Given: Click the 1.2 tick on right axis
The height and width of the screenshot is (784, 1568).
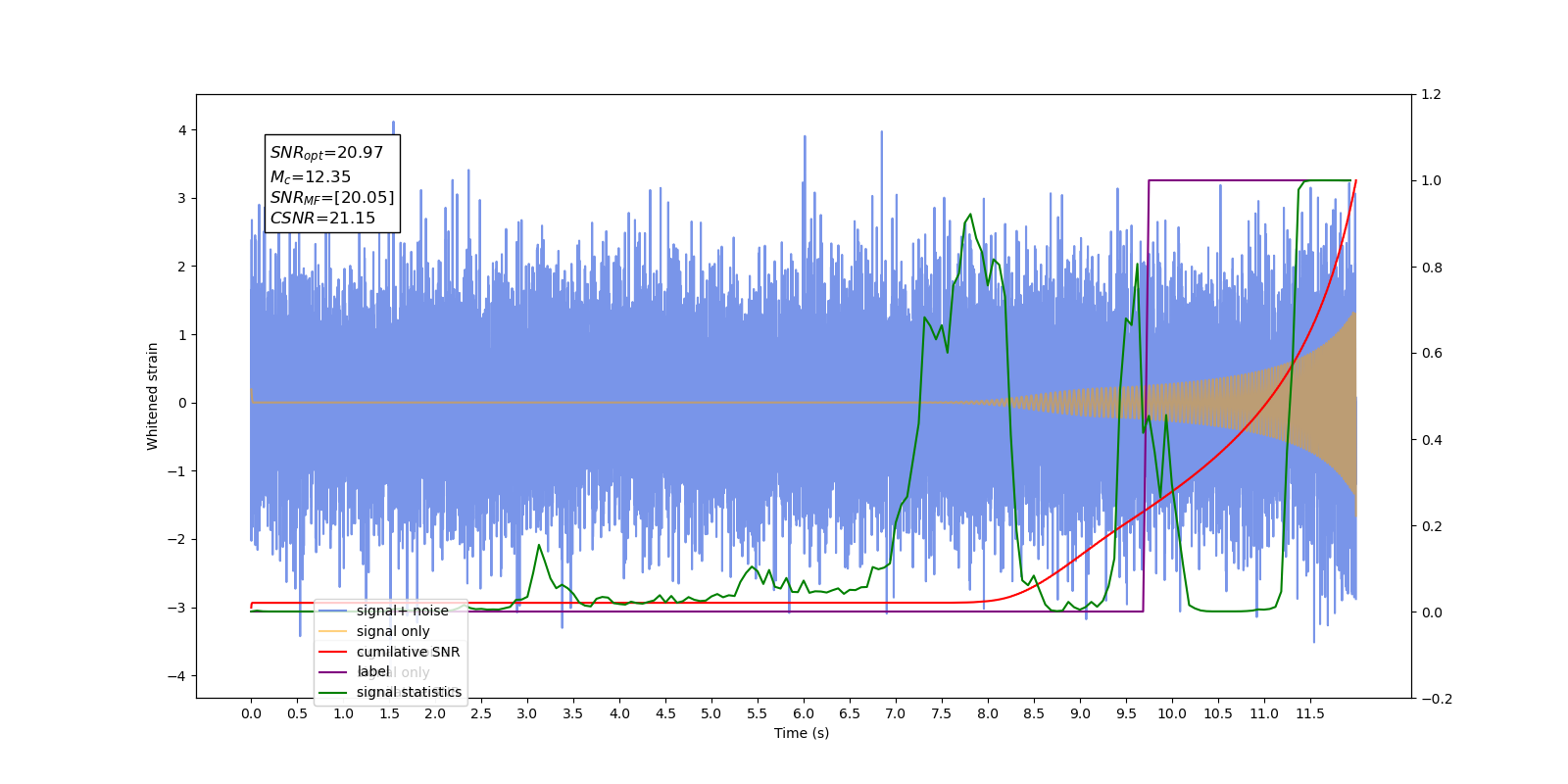Looking at the screenshot, I should pyautogui.click(x=1432, y=95).
